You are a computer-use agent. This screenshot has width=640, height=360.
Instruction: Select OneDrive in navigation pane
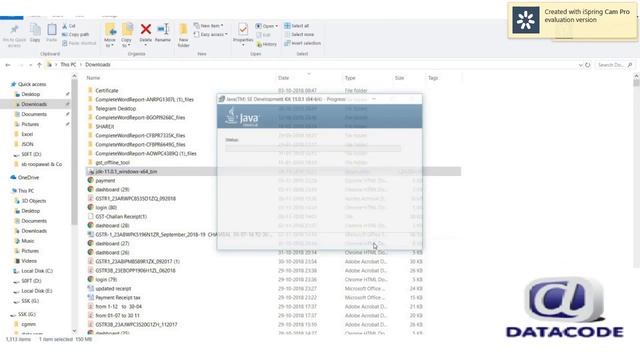pos(28,178)
